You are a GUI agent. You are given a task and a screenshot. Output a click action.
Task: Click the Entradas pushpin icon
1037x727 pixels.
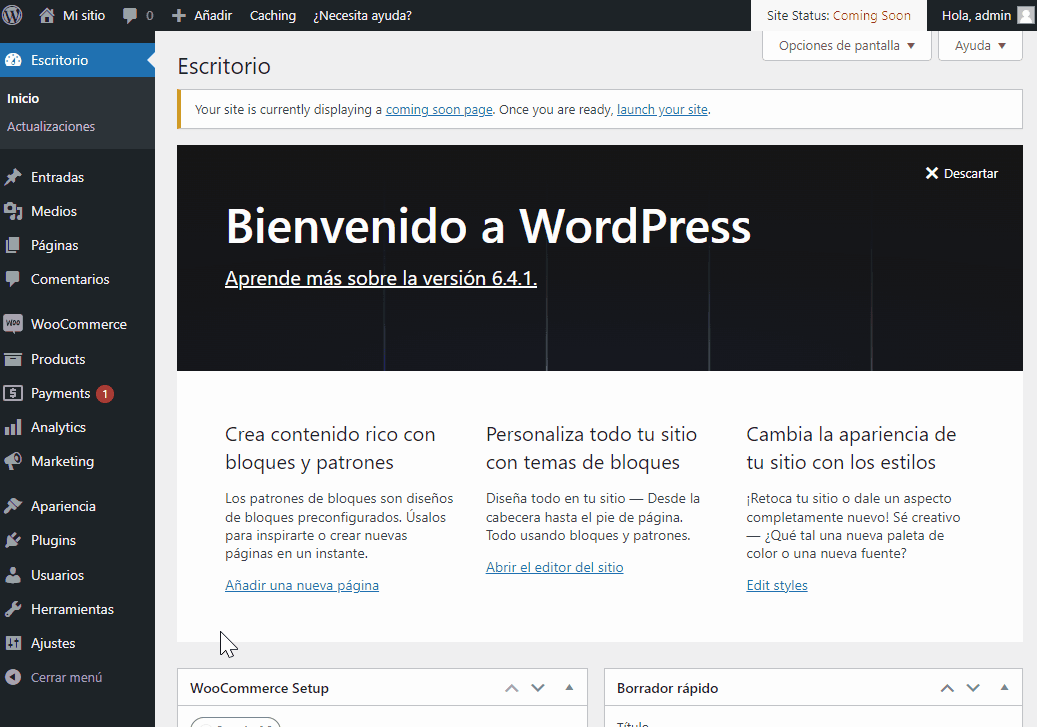pyautogui.click(x=13, y=177)
